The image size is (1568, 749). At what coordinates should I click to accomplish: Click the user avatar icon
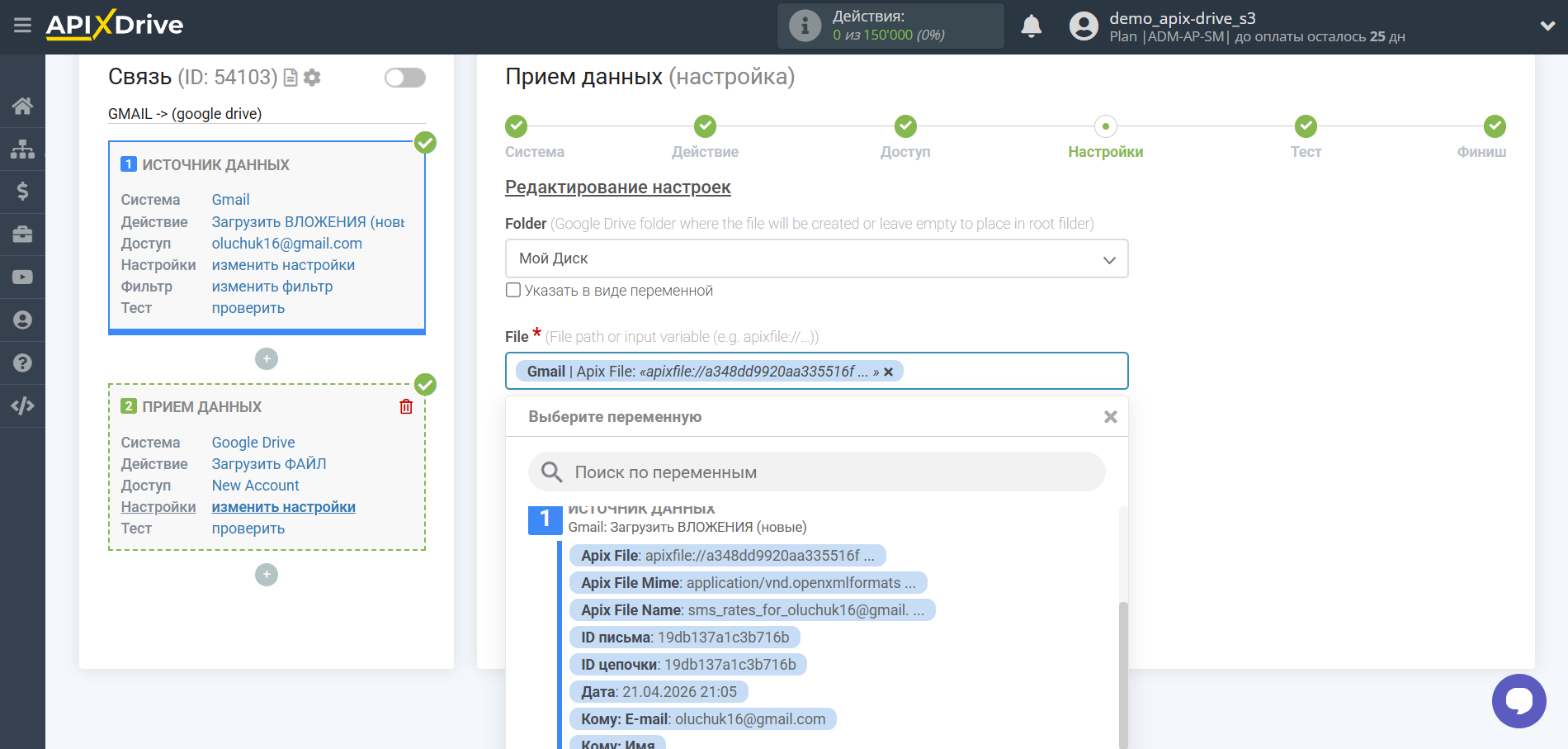click(x=1084, y=26)
